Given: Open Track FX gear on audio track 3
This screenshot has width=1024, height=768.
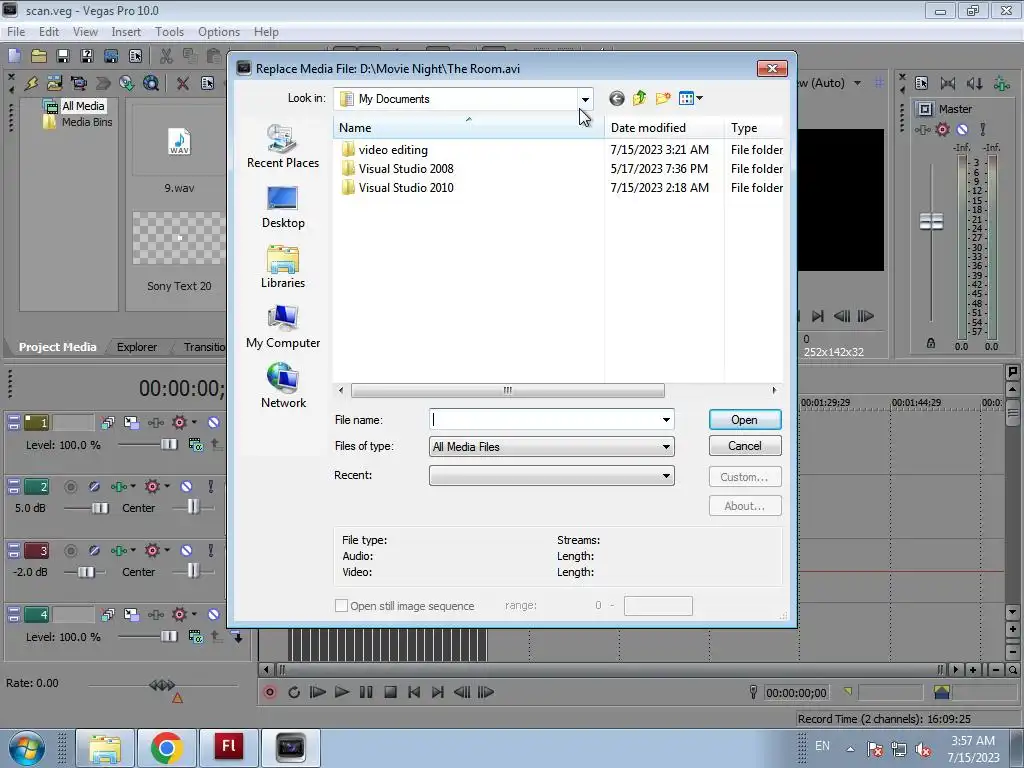Looking at the screenshot, I should click(x=152, y=551).
